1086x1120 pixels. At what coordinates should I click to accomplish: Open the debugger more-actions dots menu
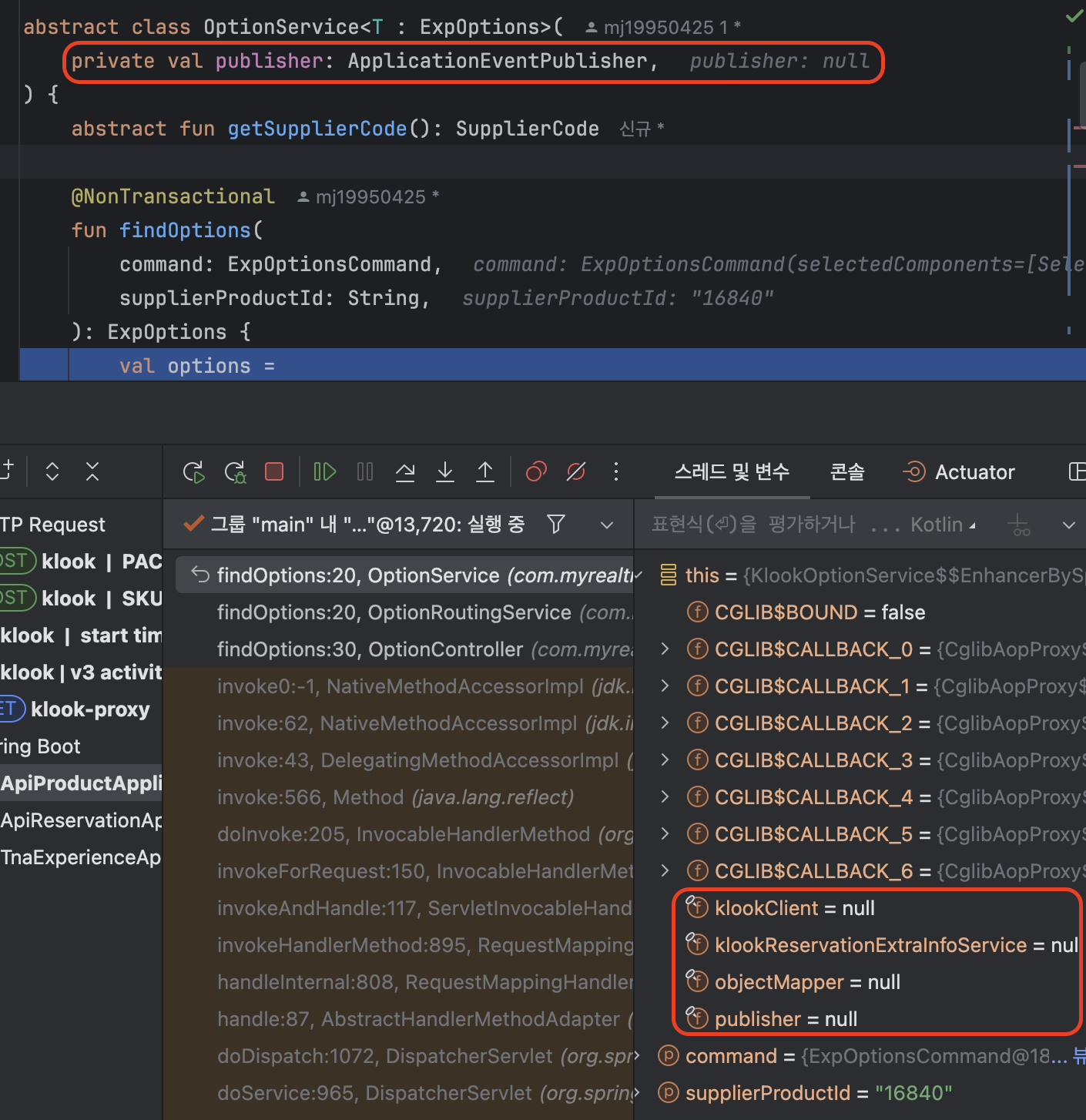pyautogui.click(x=615, y=471)
